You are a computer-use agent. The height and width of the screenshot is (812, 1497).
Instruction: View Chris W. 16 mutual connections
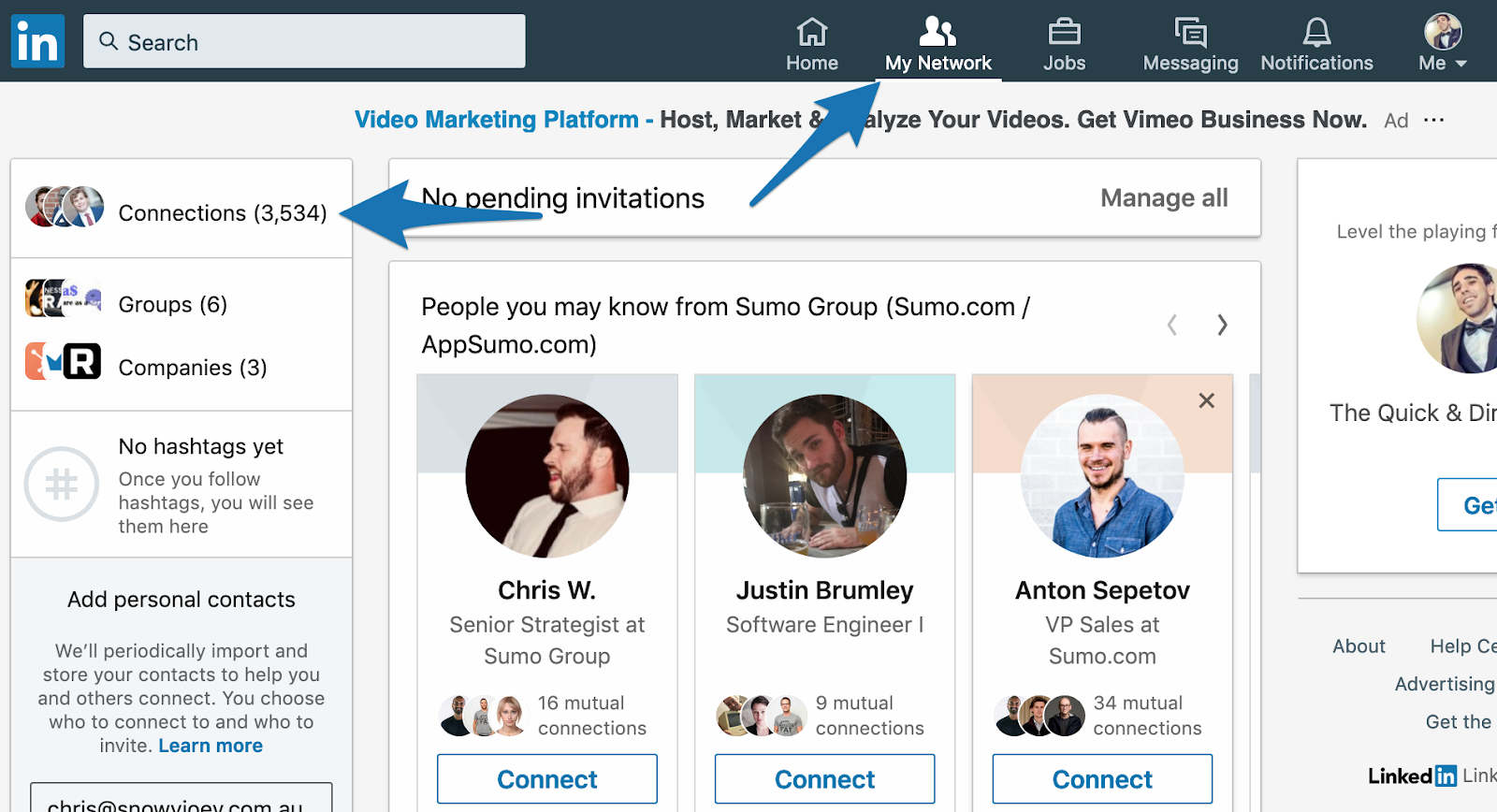click(x=591, y=716)
